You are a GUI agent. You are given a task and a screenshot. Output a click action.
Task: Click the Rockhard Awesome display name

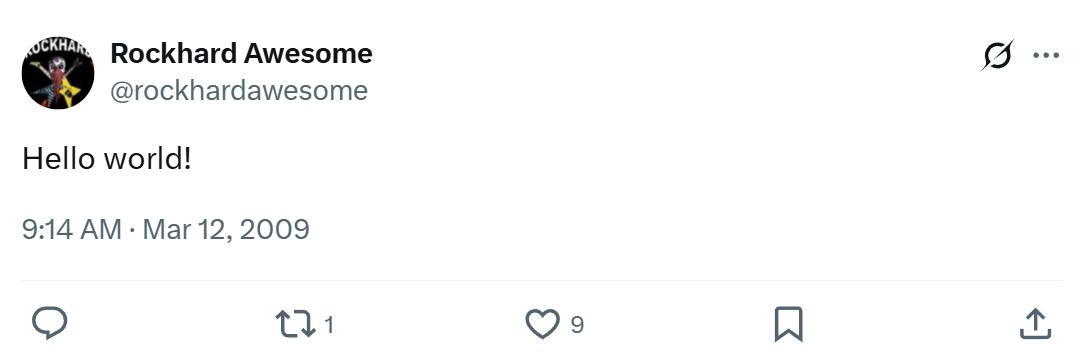tap(241, 53)
